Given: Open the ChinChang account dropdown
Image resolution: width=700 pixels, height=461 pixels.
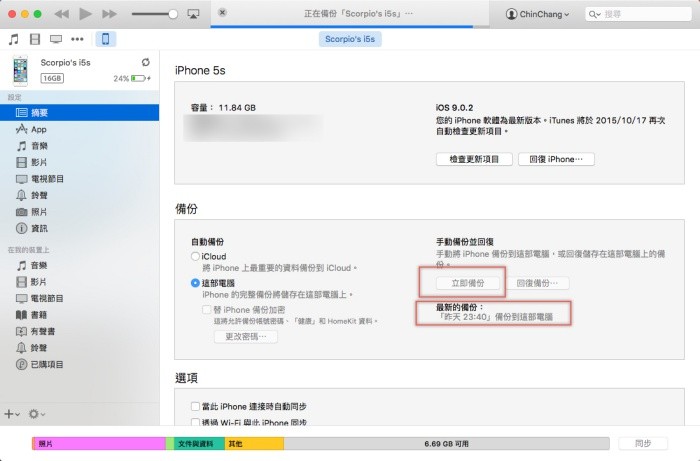Looking at the screenshot, I should [x=538, y=15].
